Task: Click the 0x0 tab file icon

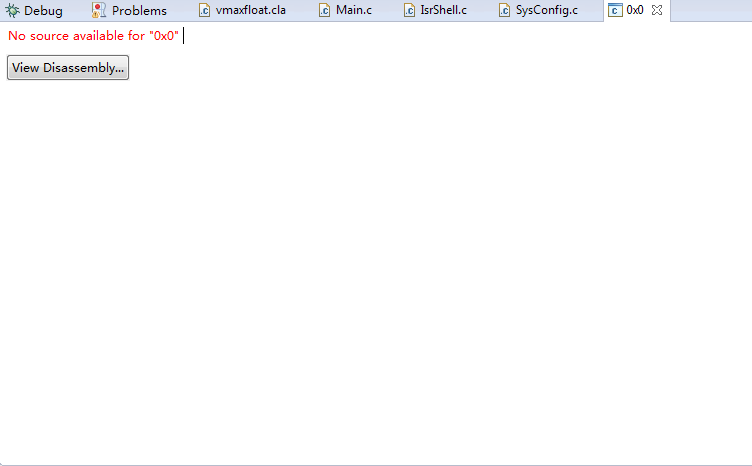Action: 615,10
